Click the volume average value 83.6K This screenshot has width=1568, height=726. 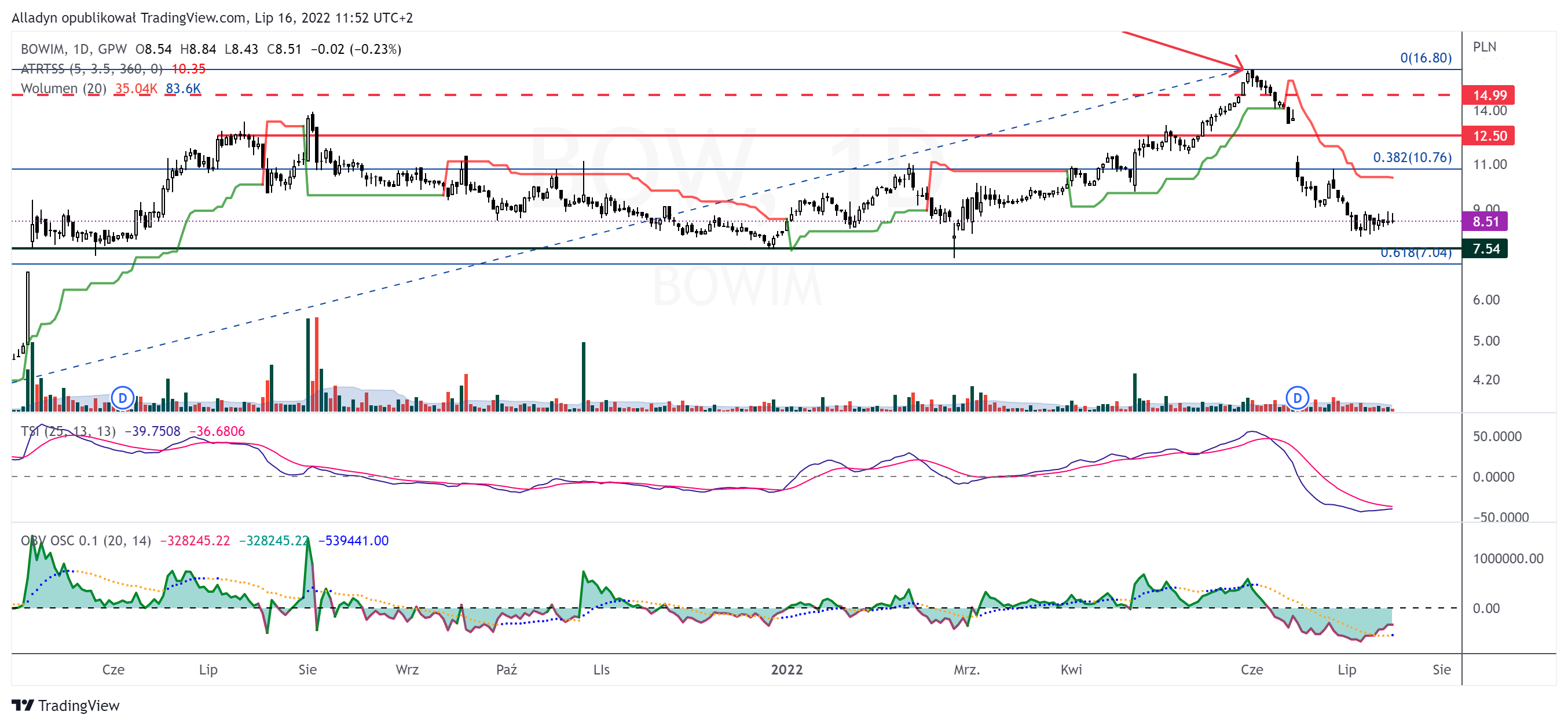(x=183, y=88)
